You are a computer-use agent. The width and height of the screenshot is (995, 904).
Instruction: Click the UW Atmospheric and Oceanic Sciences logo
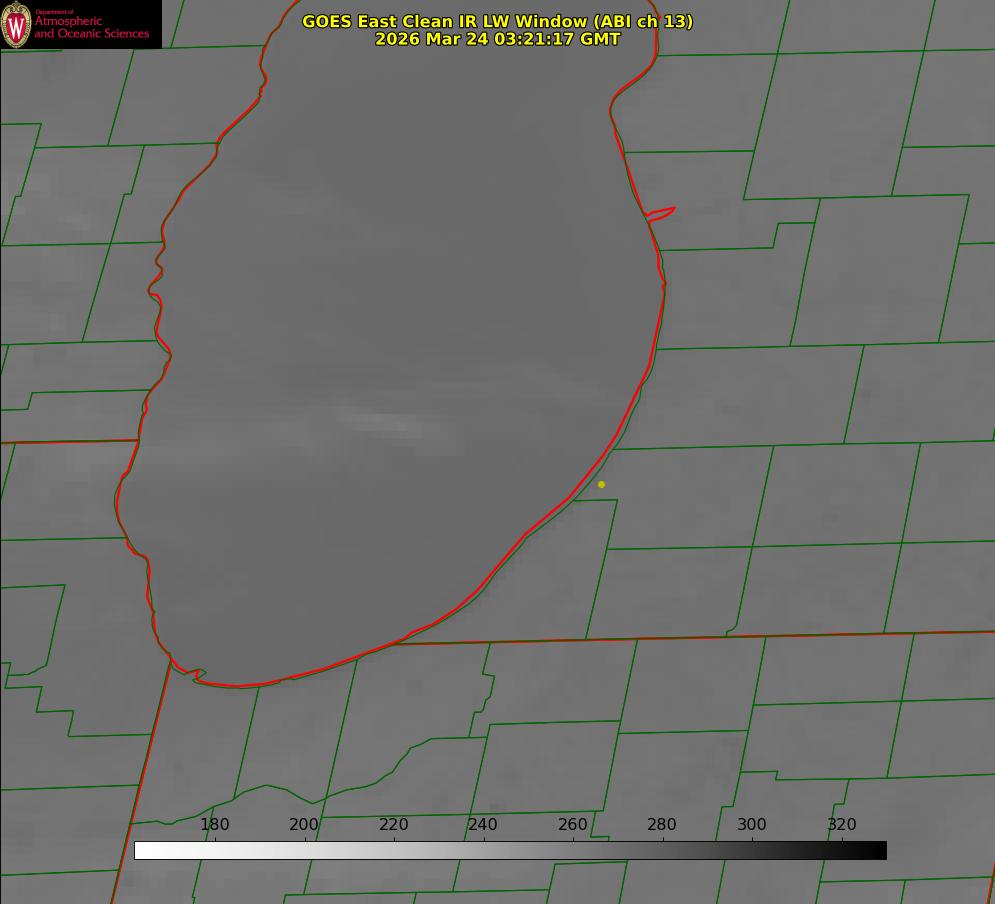coord(81,24)
